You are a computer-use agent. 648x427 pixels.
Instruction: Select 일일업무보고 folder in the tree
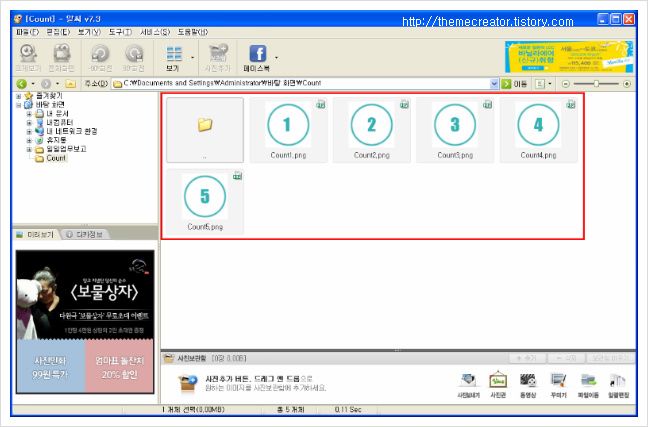click(x=66, y=149)
